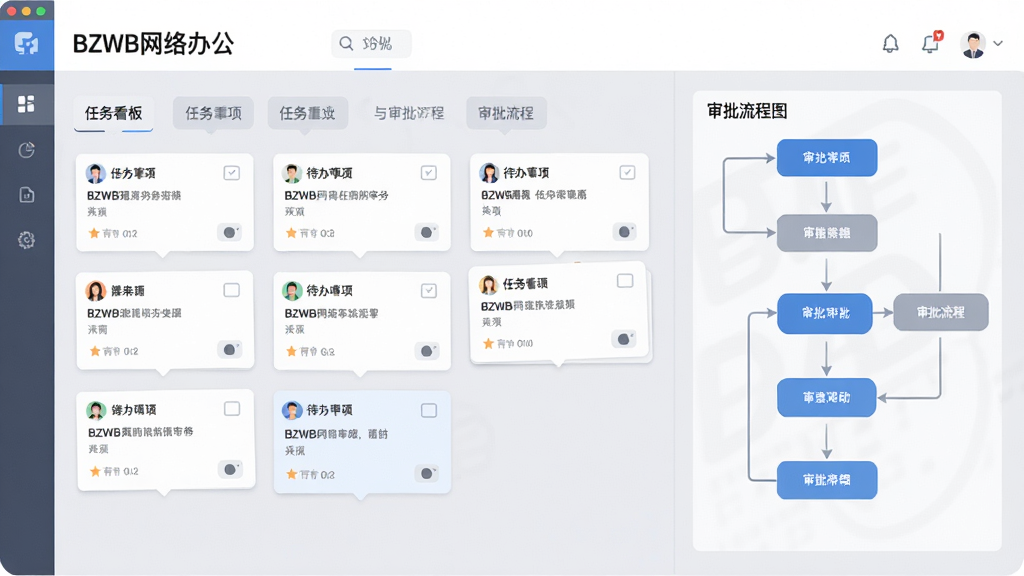
Task: Click the BZWB网络办公 title text
Action: coord(153,44)
